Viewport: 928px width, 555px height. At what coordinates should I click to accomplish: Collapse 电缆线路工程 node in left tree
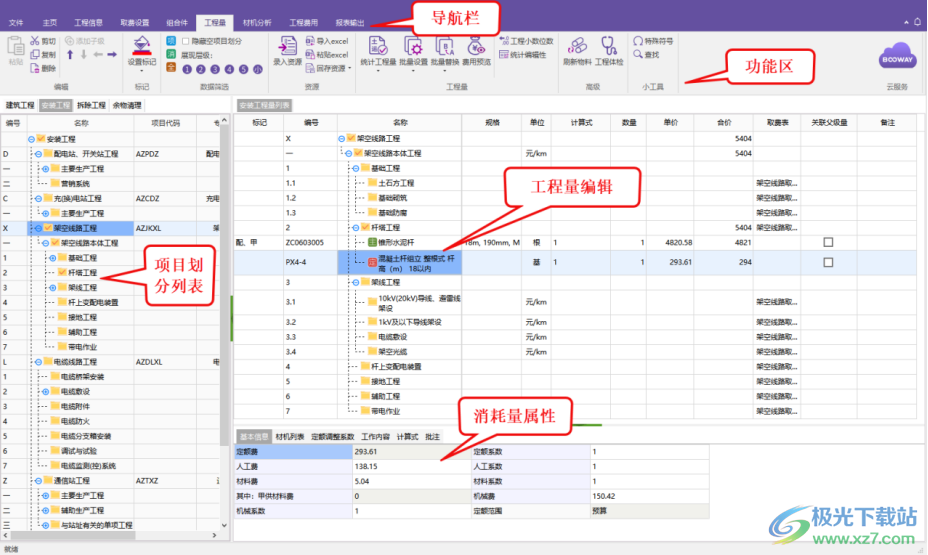click(38, 362)
